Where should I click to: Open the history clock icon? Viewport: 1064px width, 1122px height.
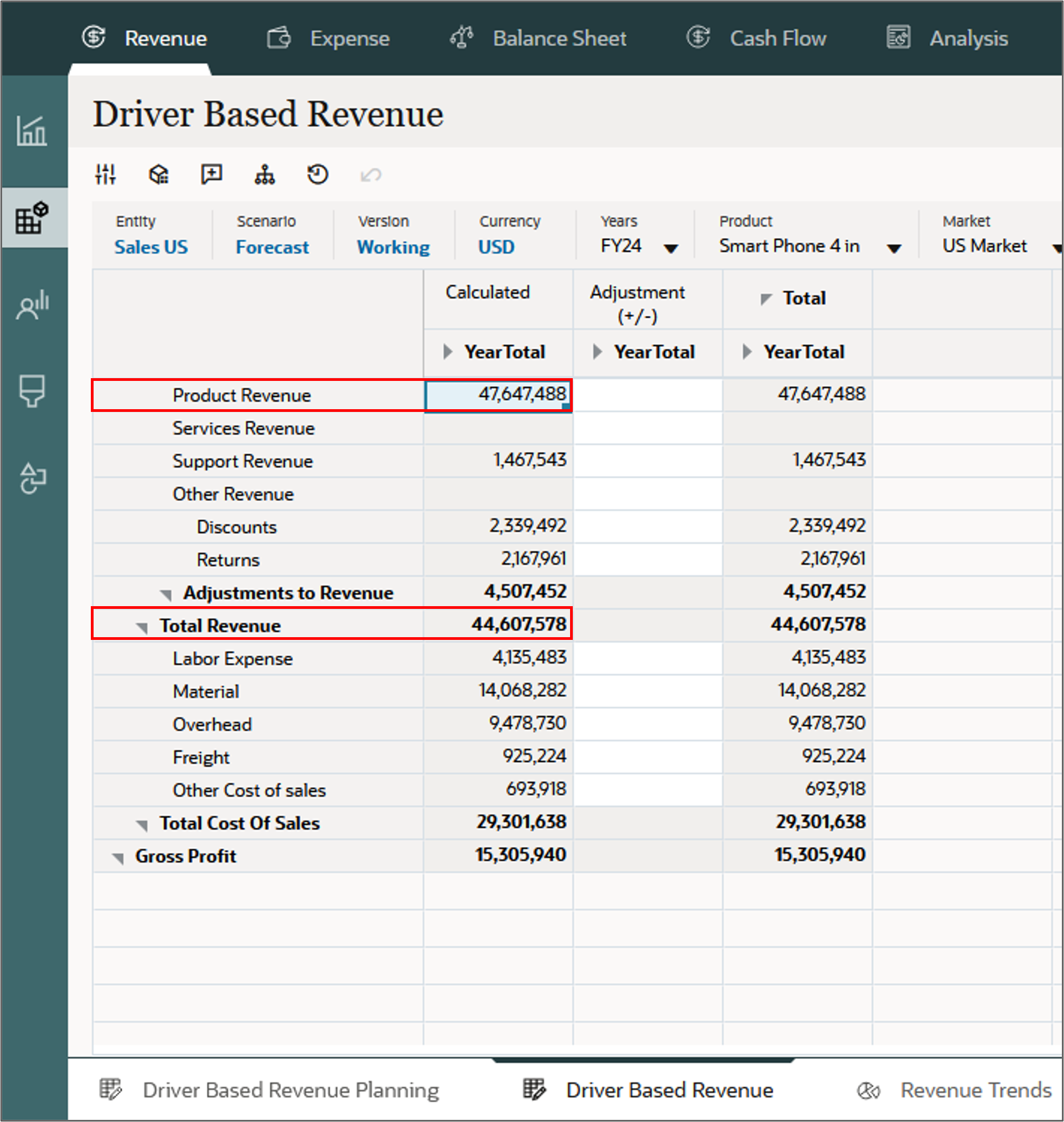pos(318,174)
